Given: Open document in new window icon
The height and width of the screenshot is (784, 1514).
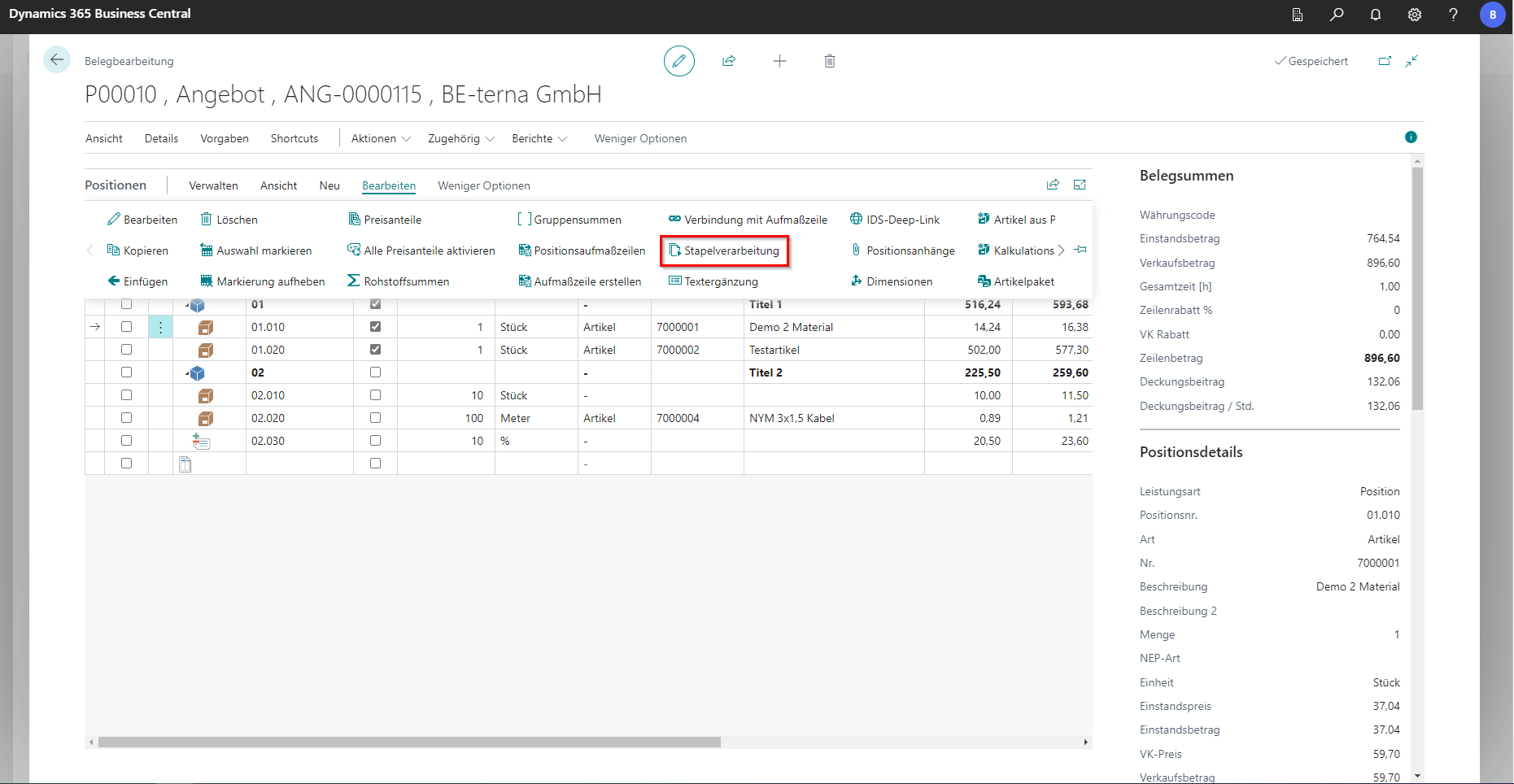Looking at the screenshot, I should point(1385,61).
